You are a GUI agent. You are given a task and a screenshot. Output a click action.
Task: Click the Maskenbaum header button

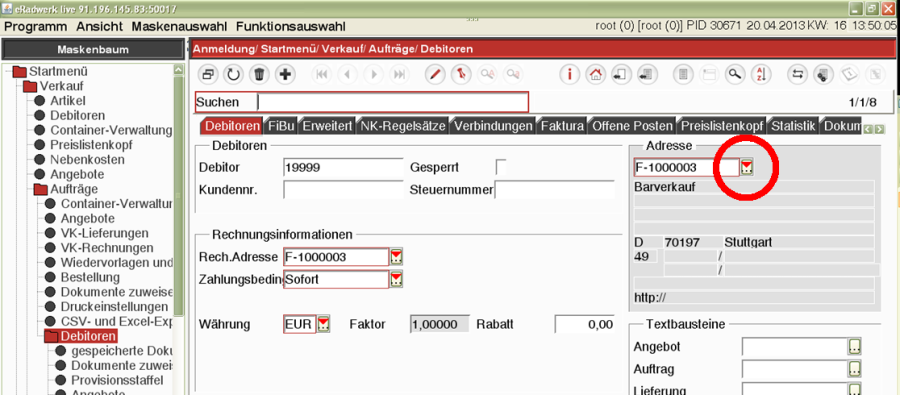click(x=92, y=50)
